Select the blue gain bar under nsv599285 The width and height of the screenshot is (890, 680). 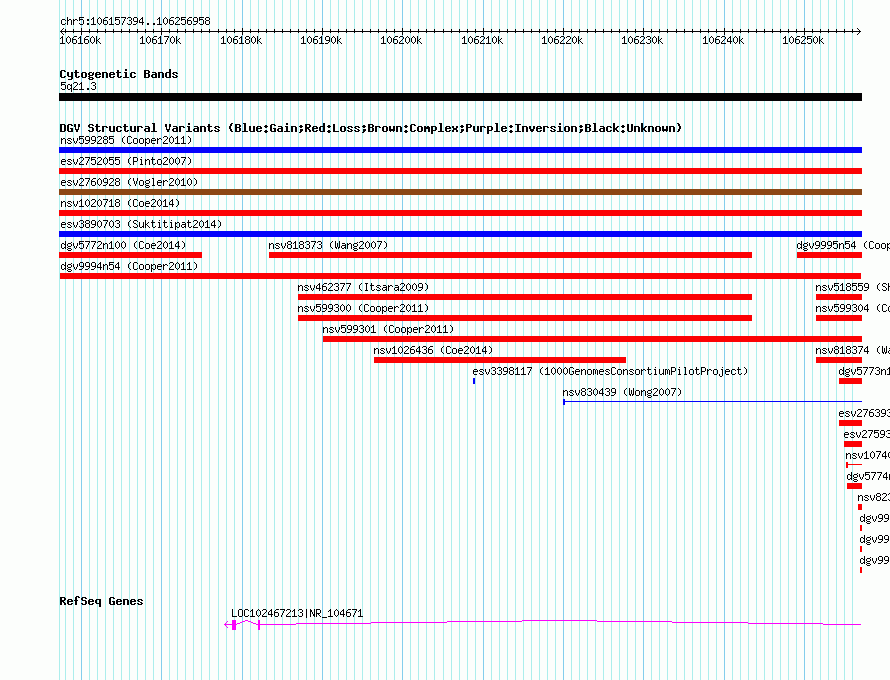[x=460, y=150]
